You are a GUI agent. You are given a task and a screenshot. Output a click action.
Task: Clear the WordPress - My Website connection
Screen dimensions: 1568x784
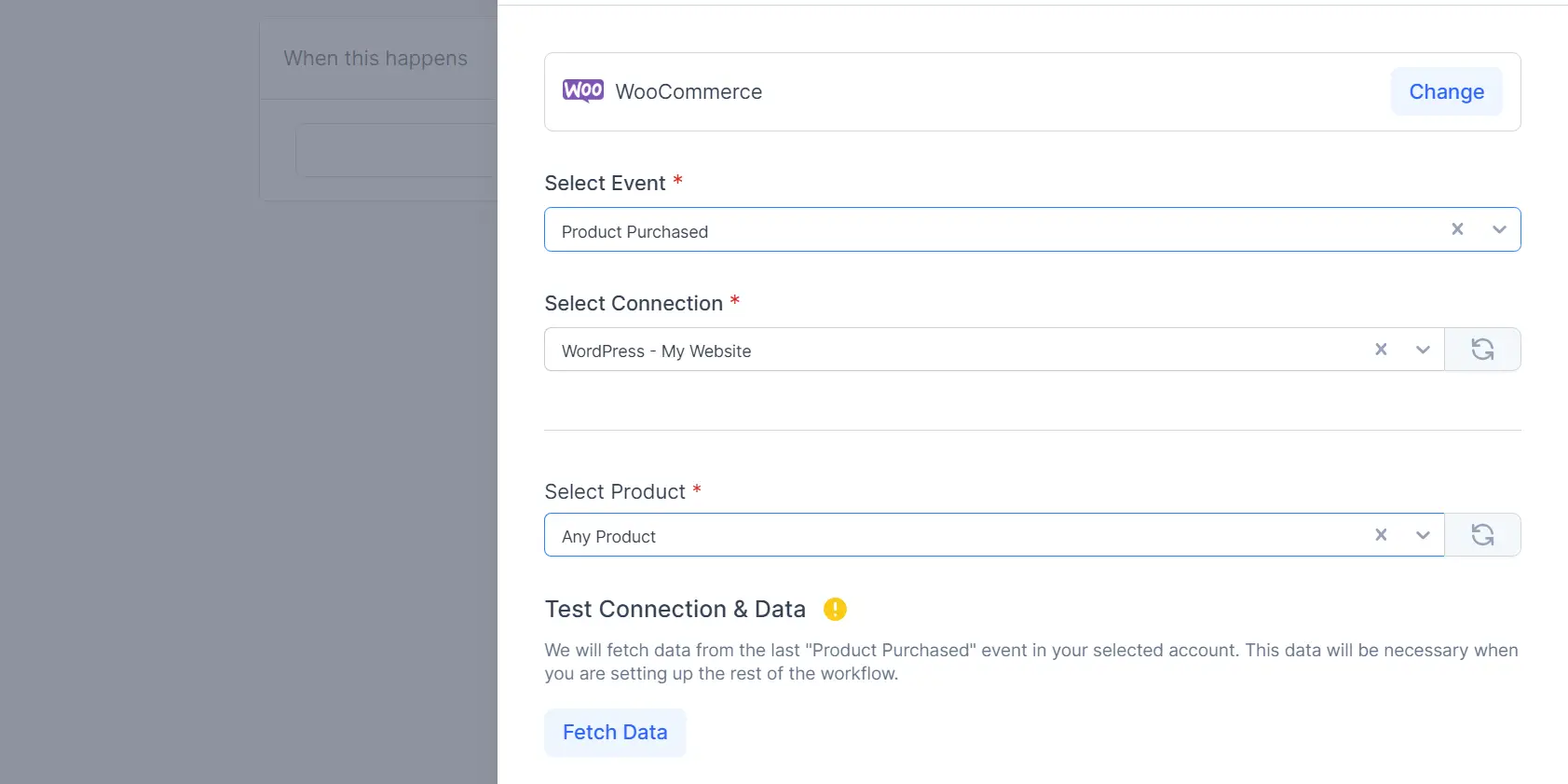1381,350
